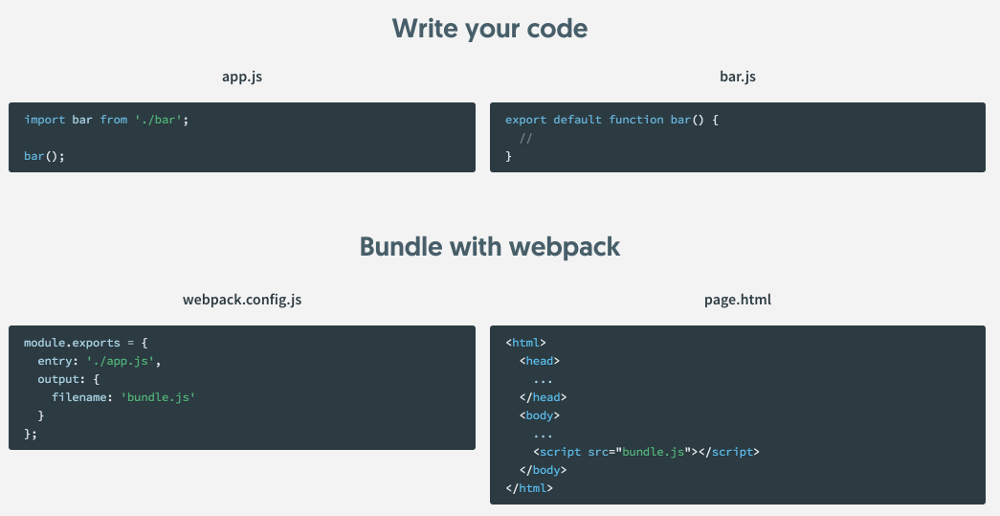Image resolution: width=1000 pixels, height=516 pixels.
Task: Click the bar.js file label
Action: pyautogui.click(x=737, y=77)
